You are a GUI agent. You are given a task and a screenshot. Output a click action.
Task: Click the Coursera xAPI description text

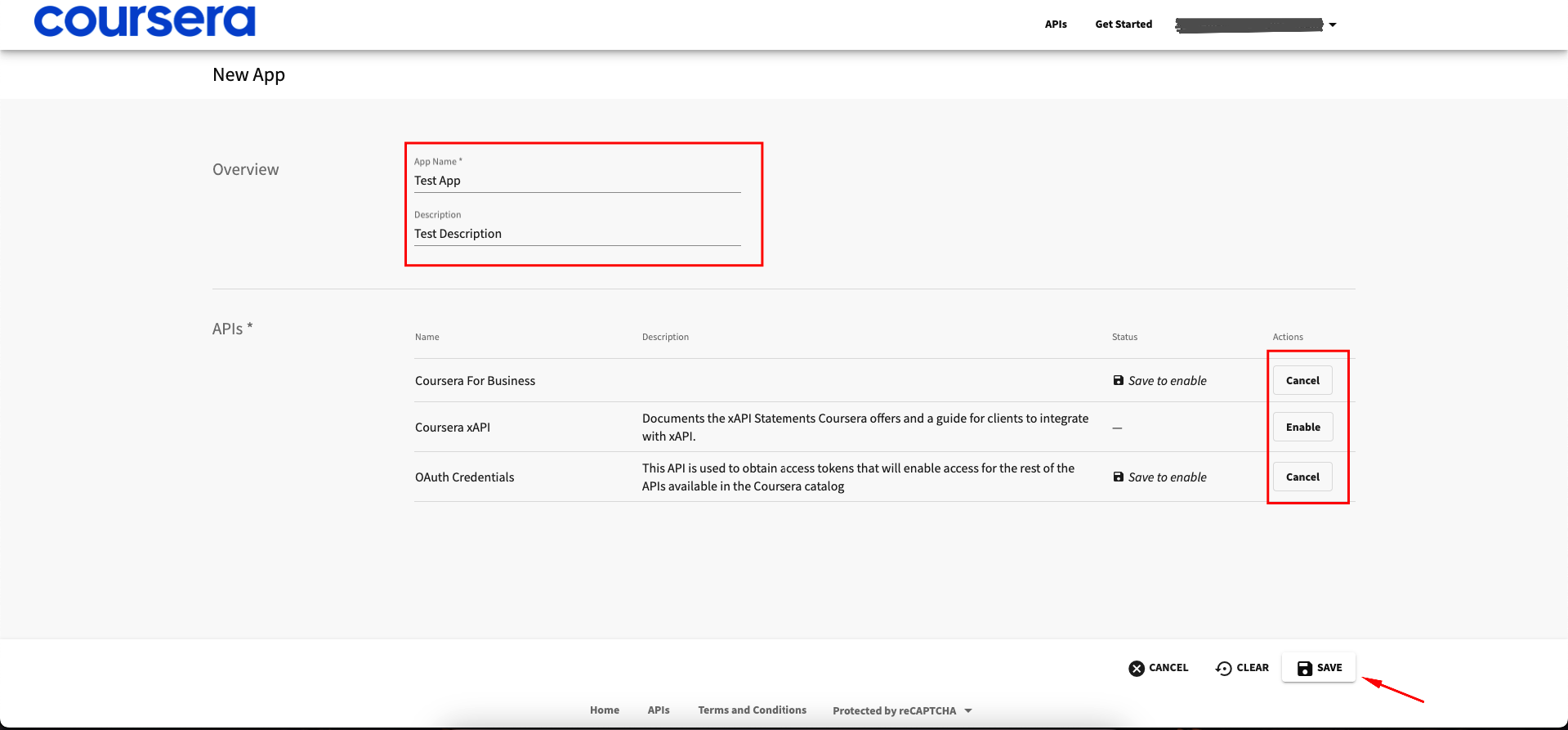coord(865,427)
